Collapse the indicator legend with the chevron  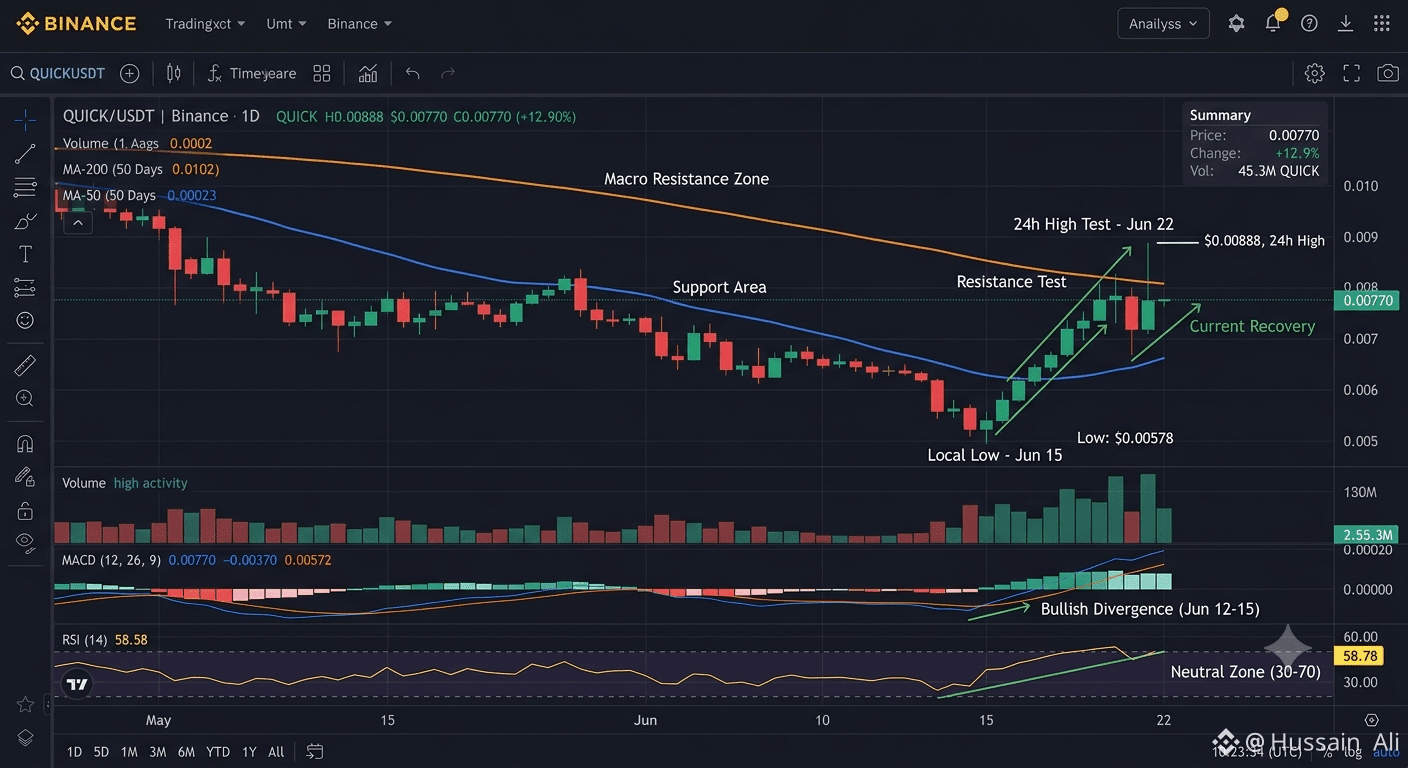click(78, 222)
